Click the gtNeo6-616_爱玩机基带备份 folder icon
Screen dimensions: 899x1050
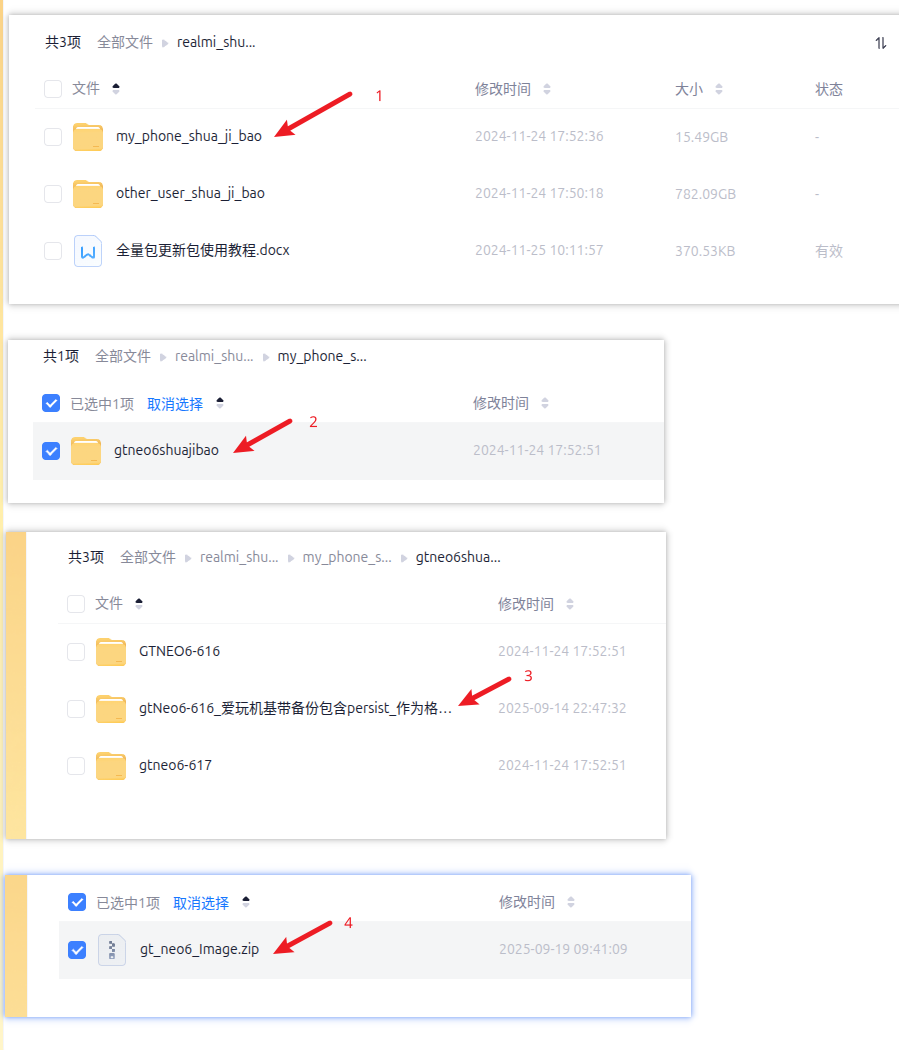point(110,708)
